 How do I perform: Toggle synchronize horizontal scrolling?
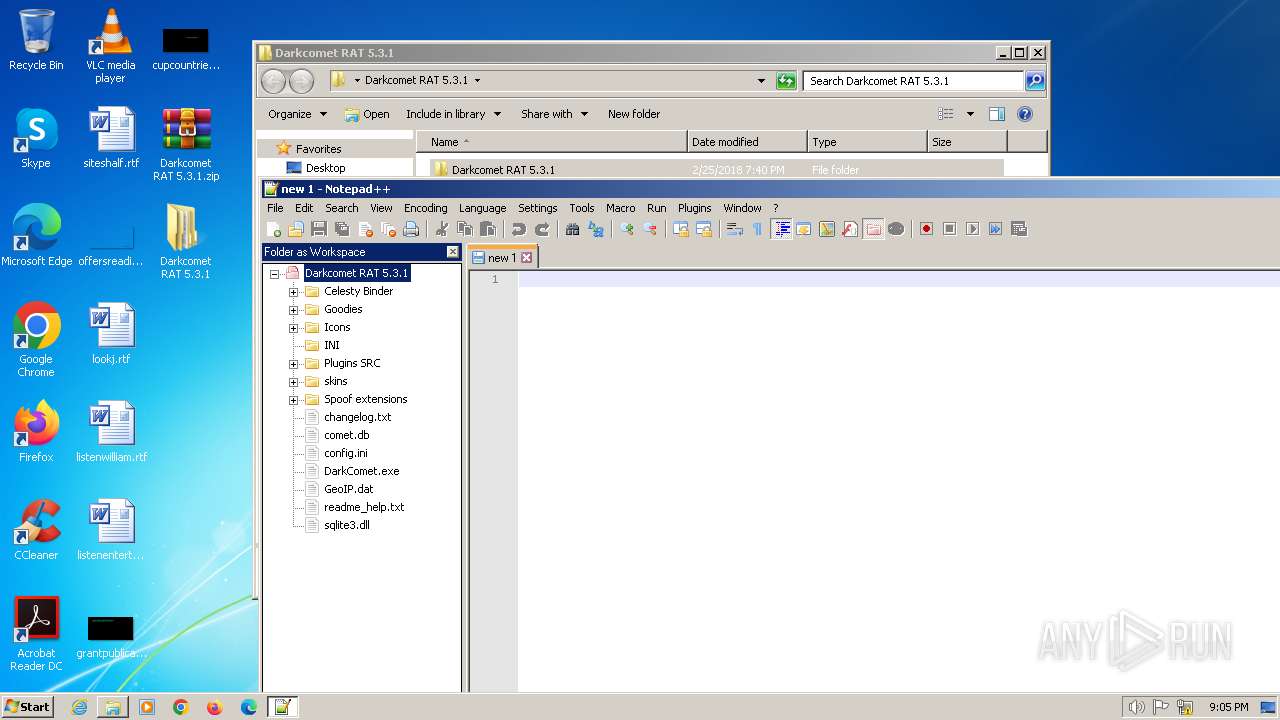point(704,229)
